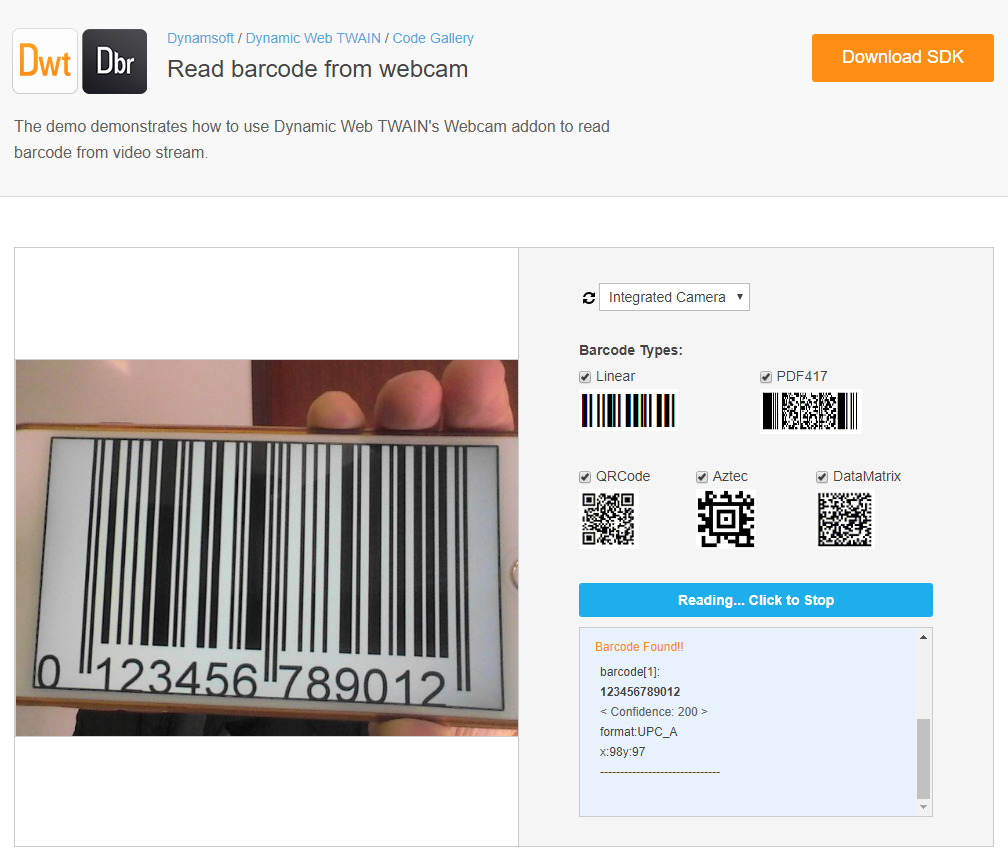Uncheck the DataMatrix checkbox

click(x=822, y=477)
